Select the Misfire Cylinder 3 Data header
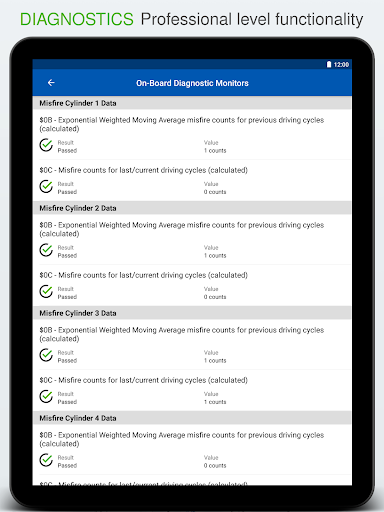Screen dimensions: 384x512 coord(192,313)
